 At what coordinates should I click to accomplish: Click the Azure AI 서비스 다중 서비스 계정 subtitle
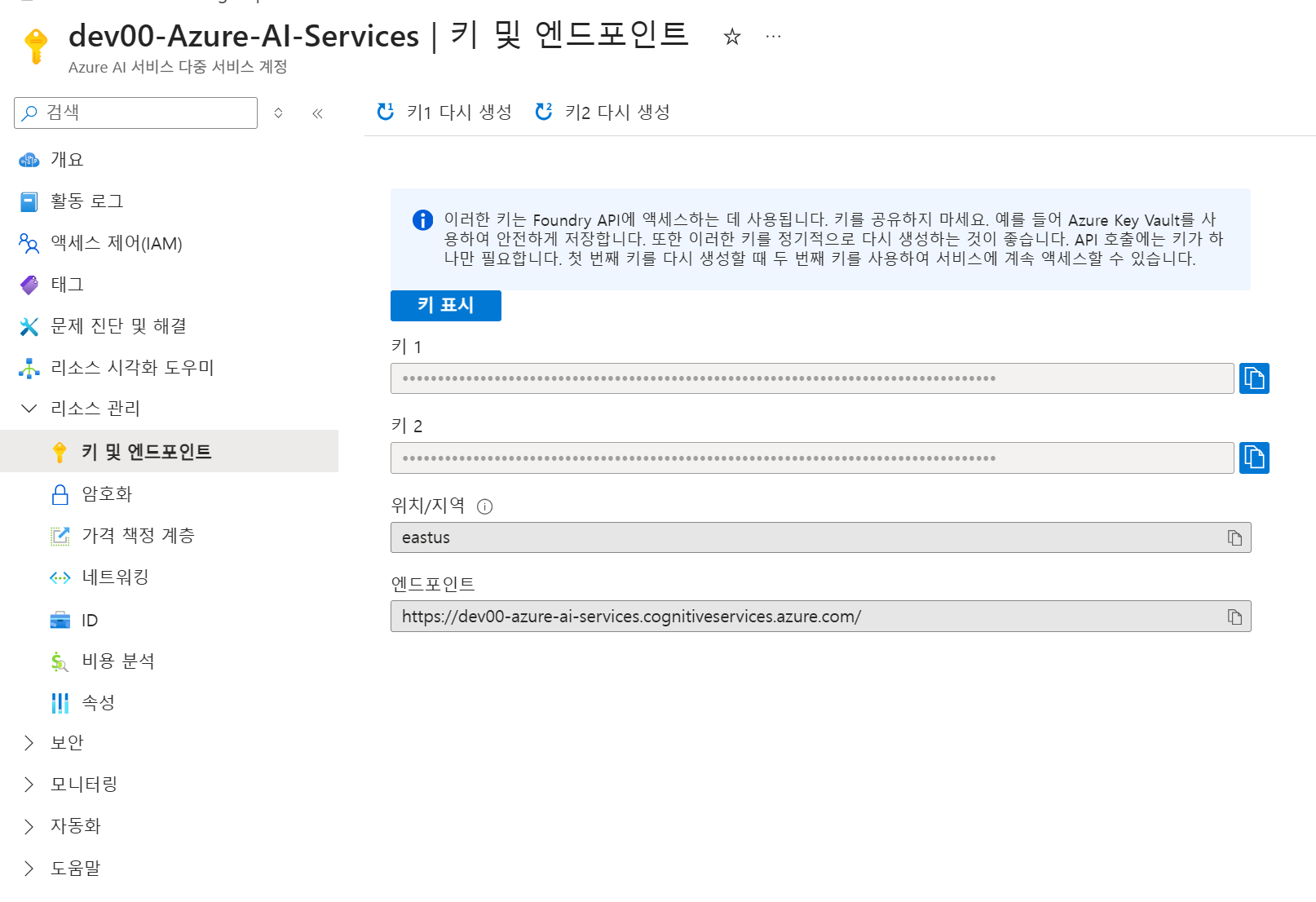178,67
